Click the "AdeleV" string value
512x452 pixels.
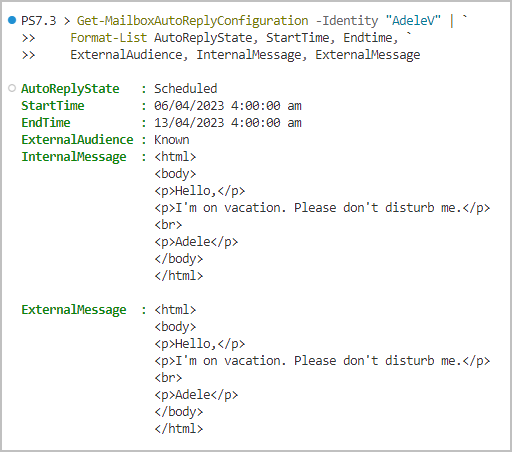[x=413, y=21]
